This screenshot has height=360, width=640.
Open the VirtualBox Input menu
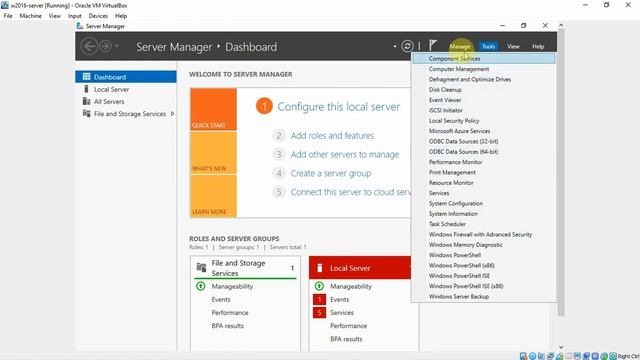point(74,16)
